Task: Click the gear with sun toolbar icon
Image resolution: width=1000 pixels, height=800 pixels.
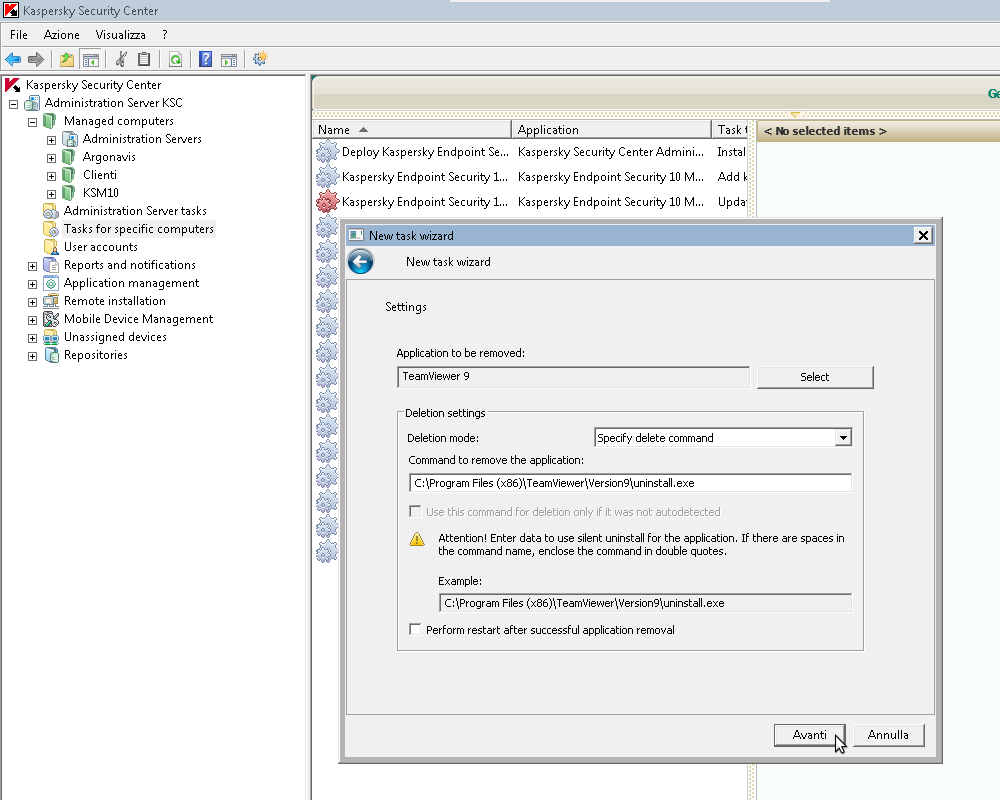Action: coord(260,59)
